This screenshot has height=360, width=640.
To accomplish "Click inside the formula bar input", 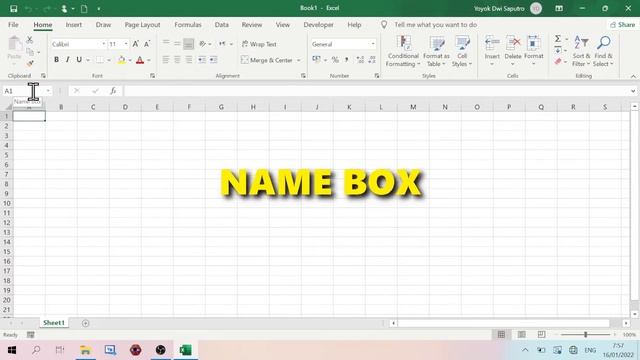I will [376, 91].
